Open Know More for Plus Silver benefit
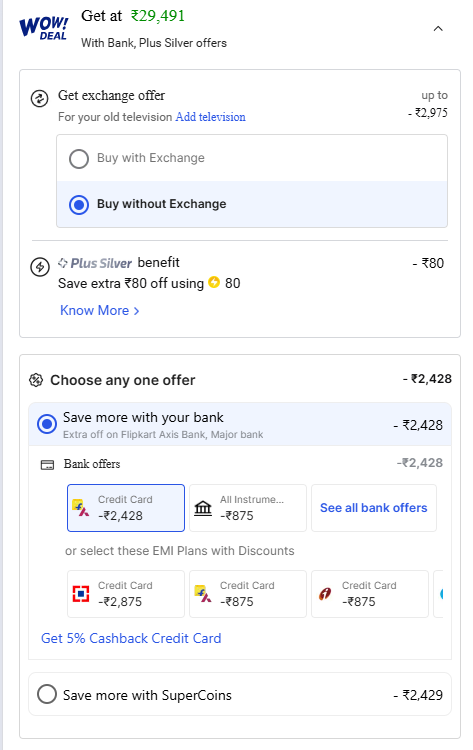Screen dimensions: 473x750 pos(99,310)
